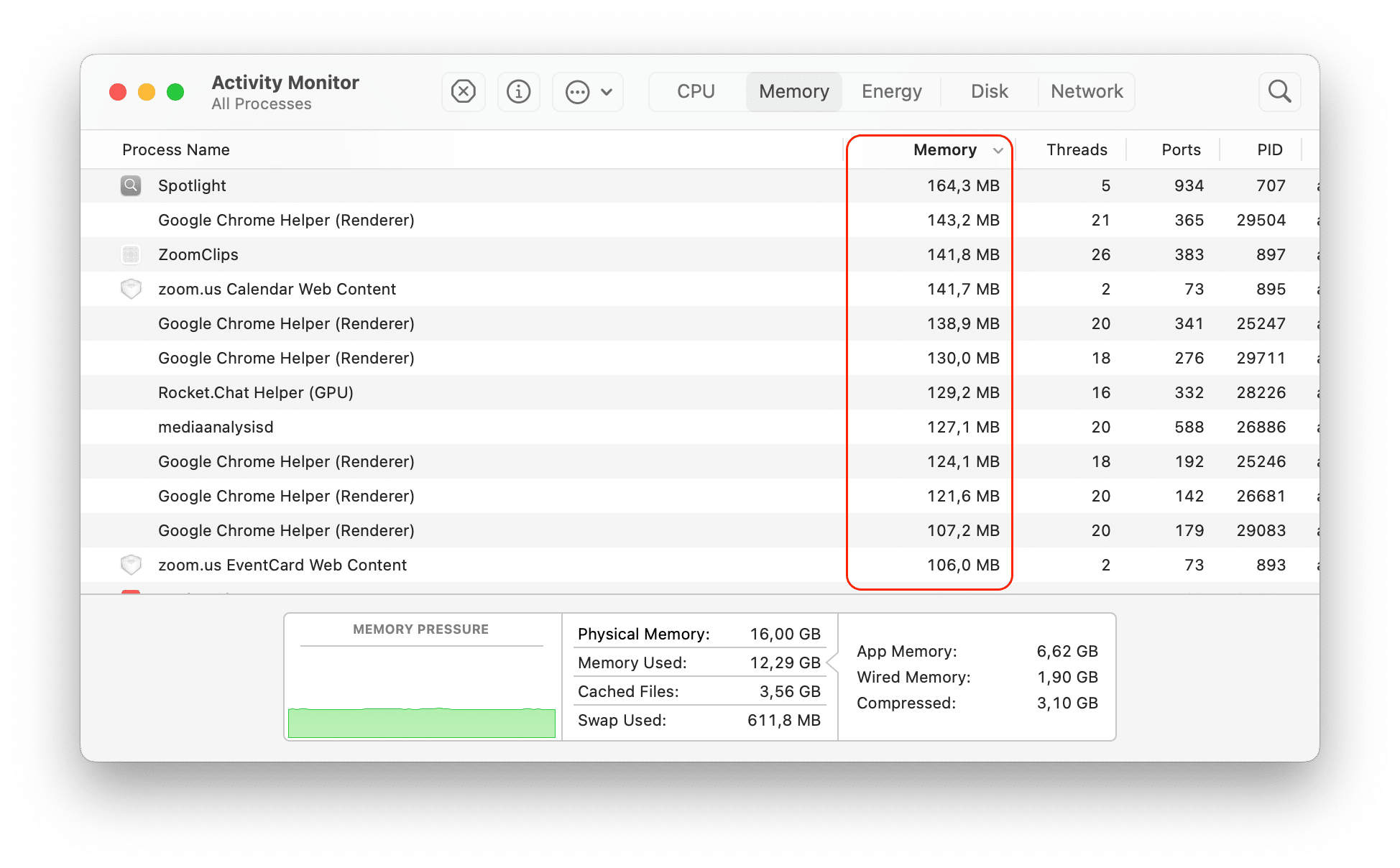Click the Spotlight process icon
1400x868 pixels.
131,185
